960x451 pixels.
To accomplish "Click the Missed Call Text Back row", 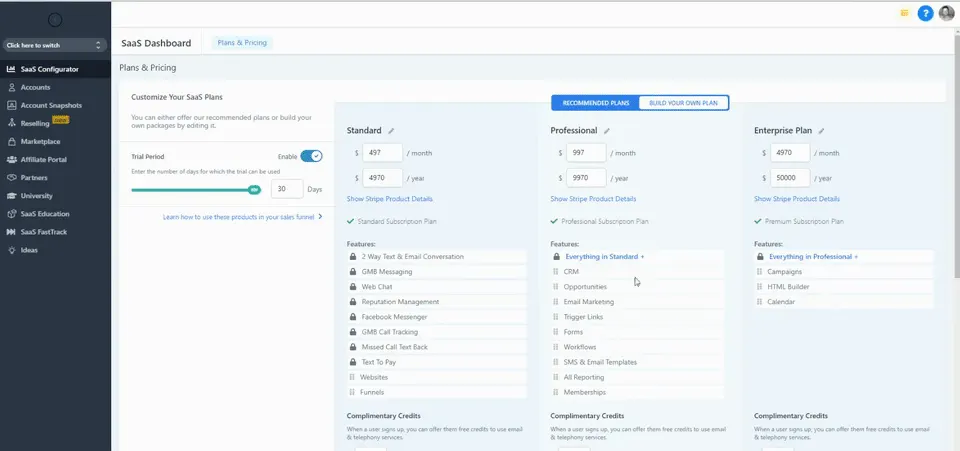I will [437, 347].
